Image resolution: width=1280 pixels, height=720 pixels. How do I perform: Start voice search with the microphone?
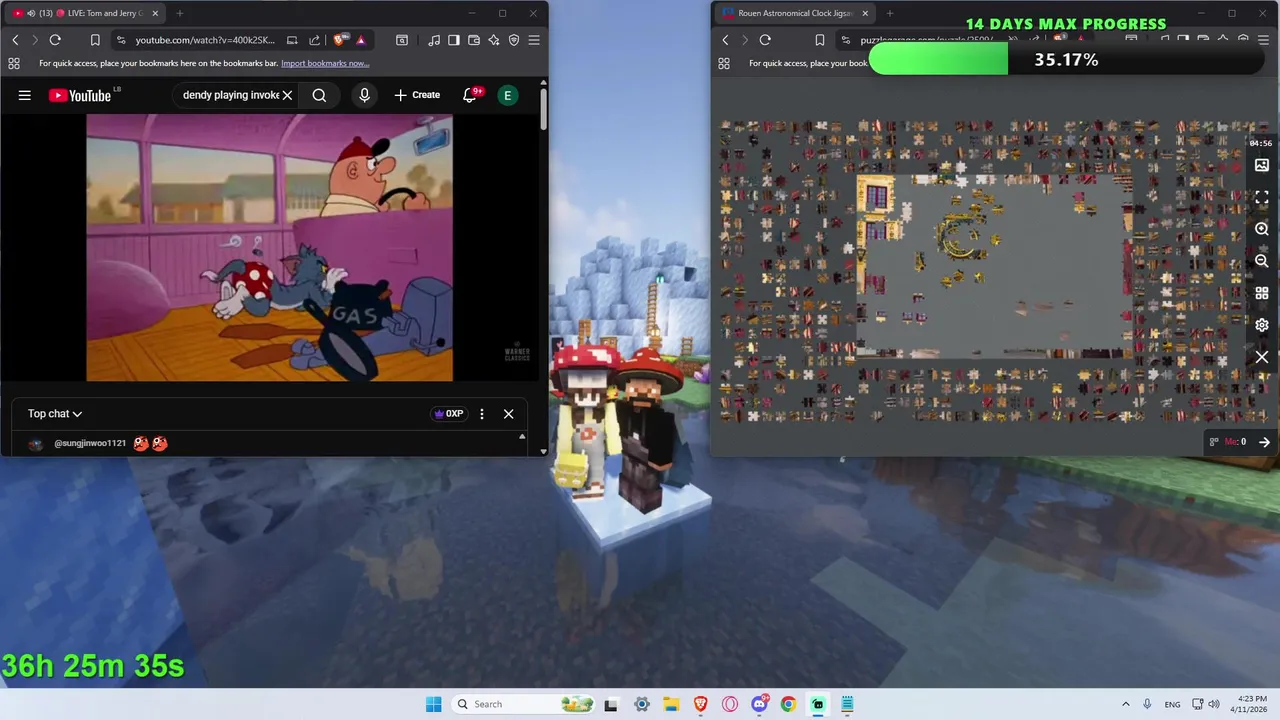(x=364, y=95)
